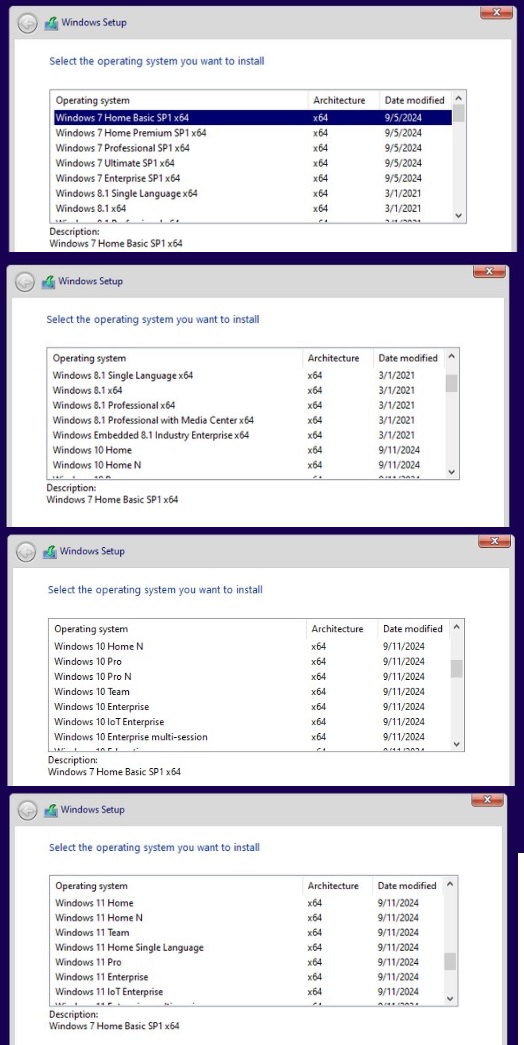The height and width of the screenshot is (1045, 524).
Task: Click scroll-down arrow in the Windows 10 list
Action: coord(457,744)
